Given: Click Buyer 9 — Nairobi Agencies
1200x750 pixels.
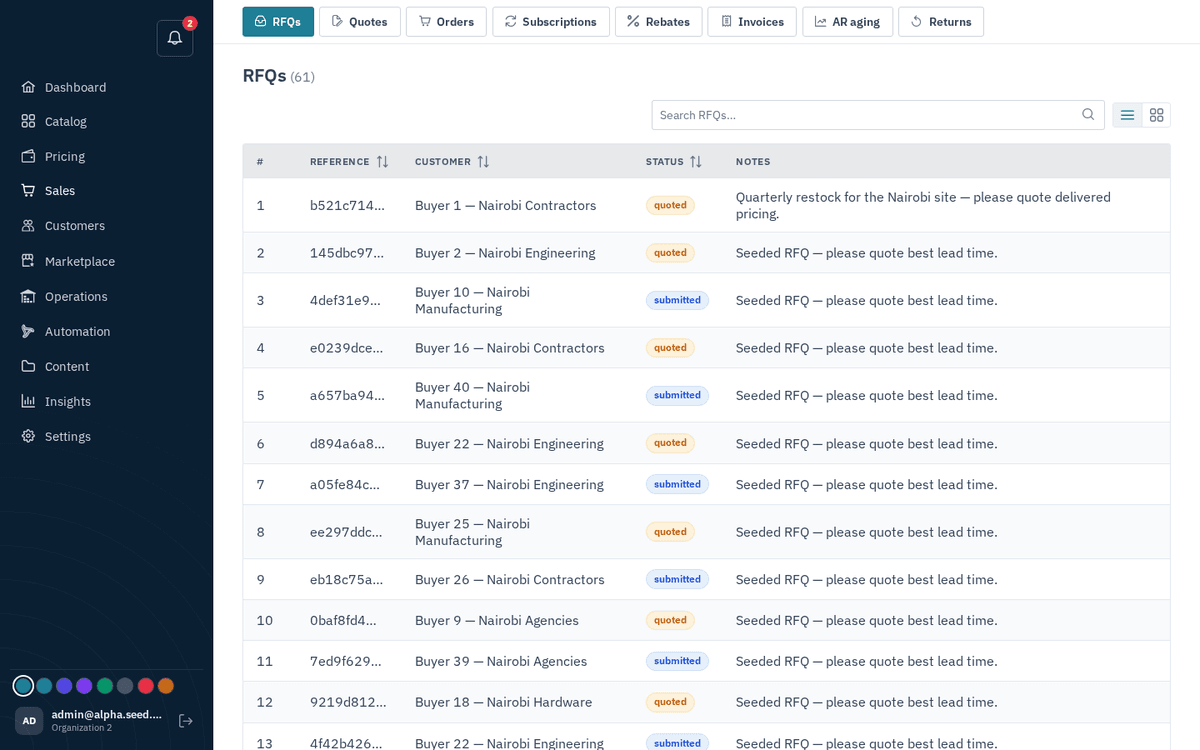Looking at the screenshot, I should point(497,621).
